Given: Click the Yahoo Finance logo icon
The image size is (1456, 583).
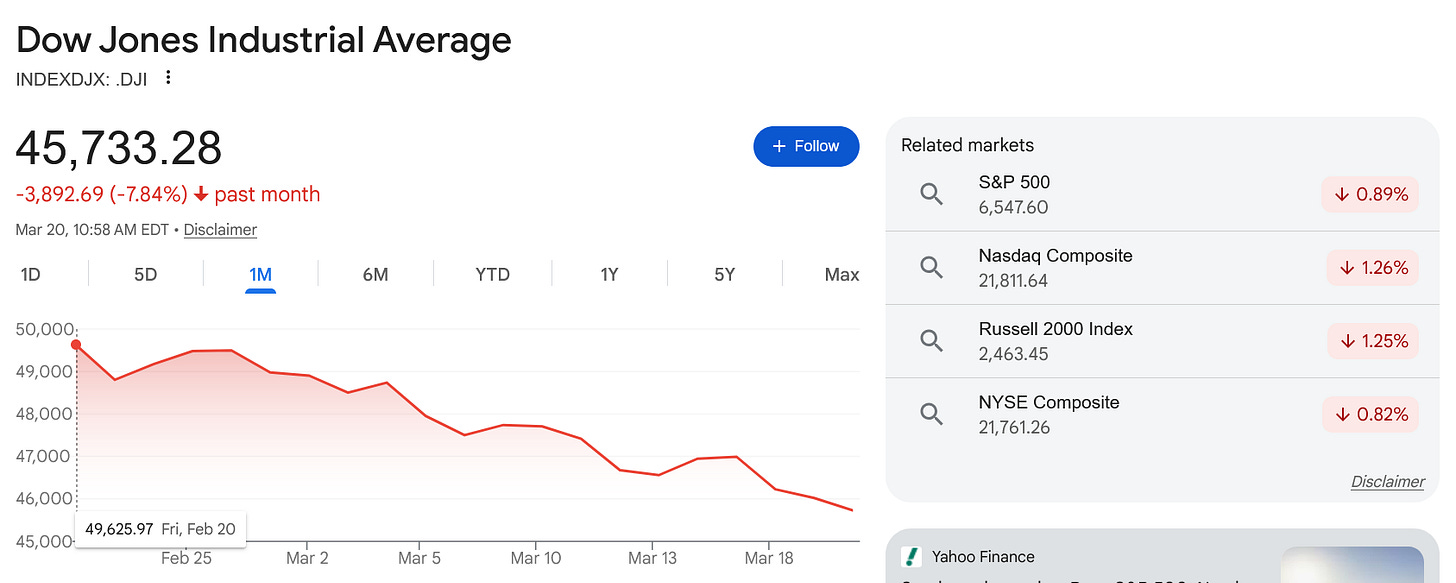Looking at the screenshot, I should (x=911, y=557).
